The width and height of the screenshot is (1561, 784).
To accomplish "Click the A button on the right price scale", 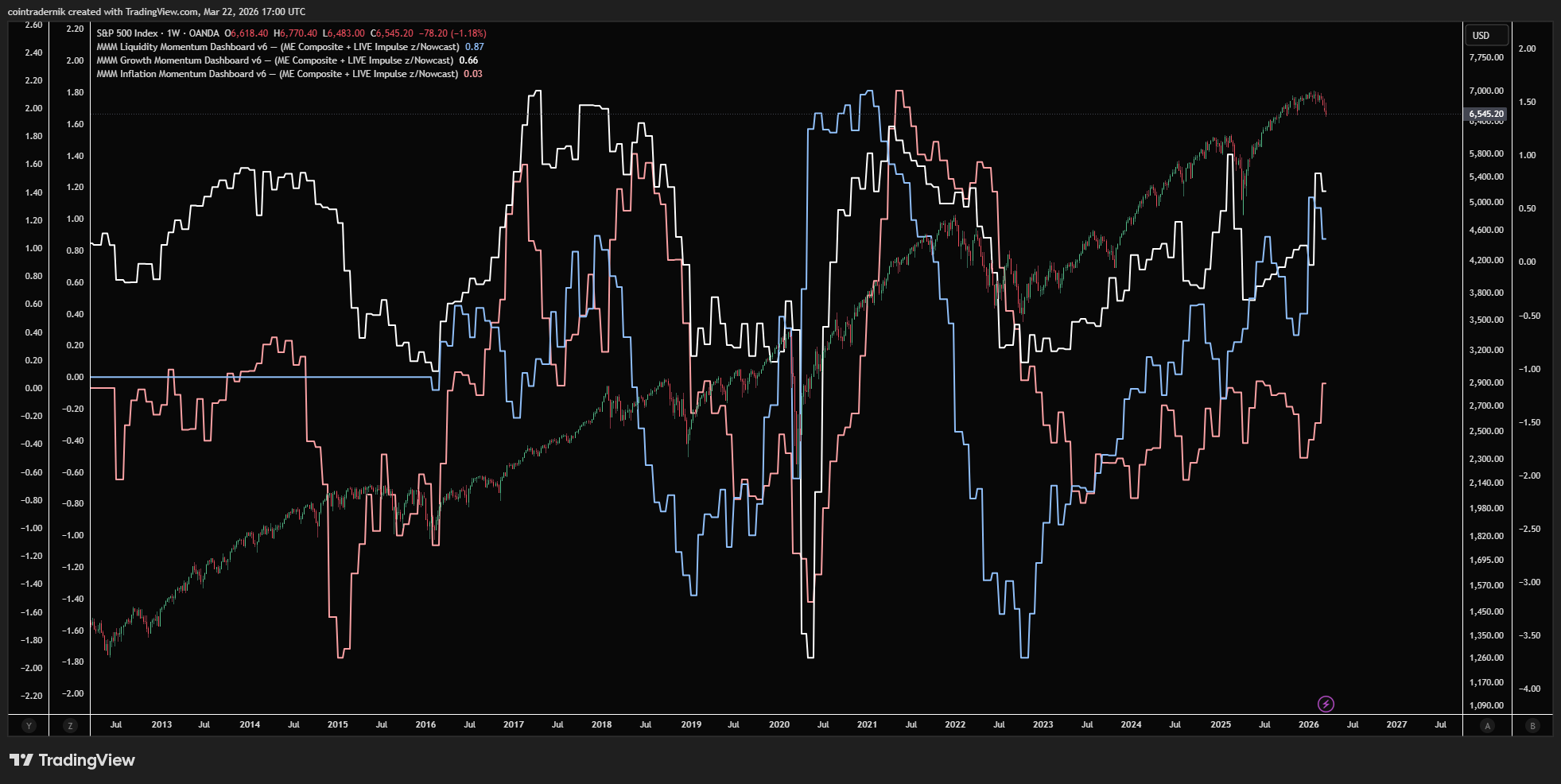I will 1486,725.
